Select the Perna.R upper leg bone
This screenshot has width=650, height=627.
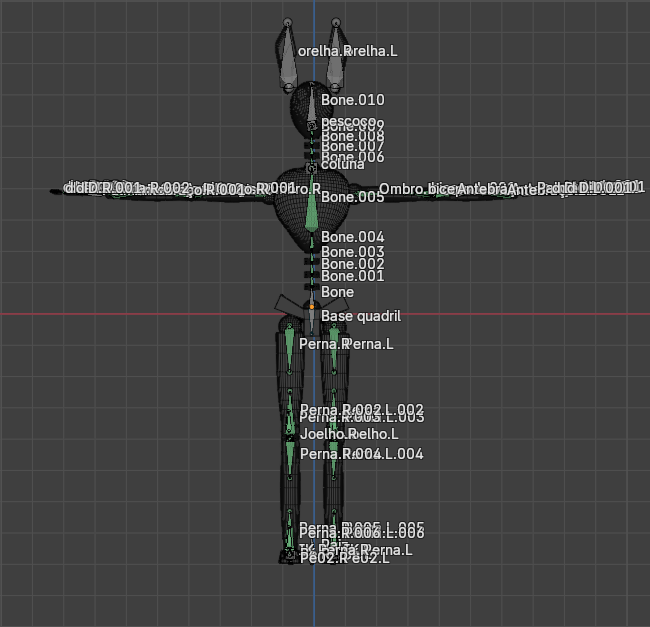tap(289, 345)
